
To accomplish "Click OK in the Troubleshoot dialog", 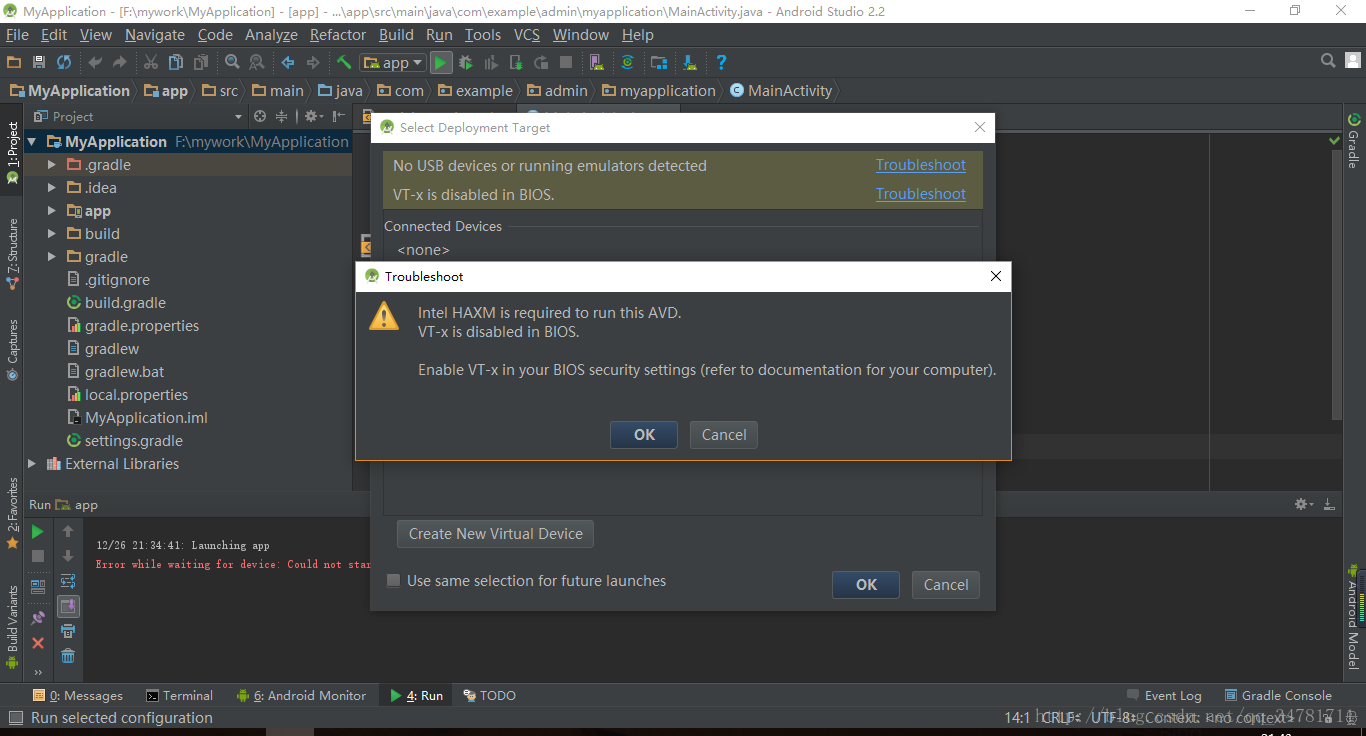I will click(644, 435).
